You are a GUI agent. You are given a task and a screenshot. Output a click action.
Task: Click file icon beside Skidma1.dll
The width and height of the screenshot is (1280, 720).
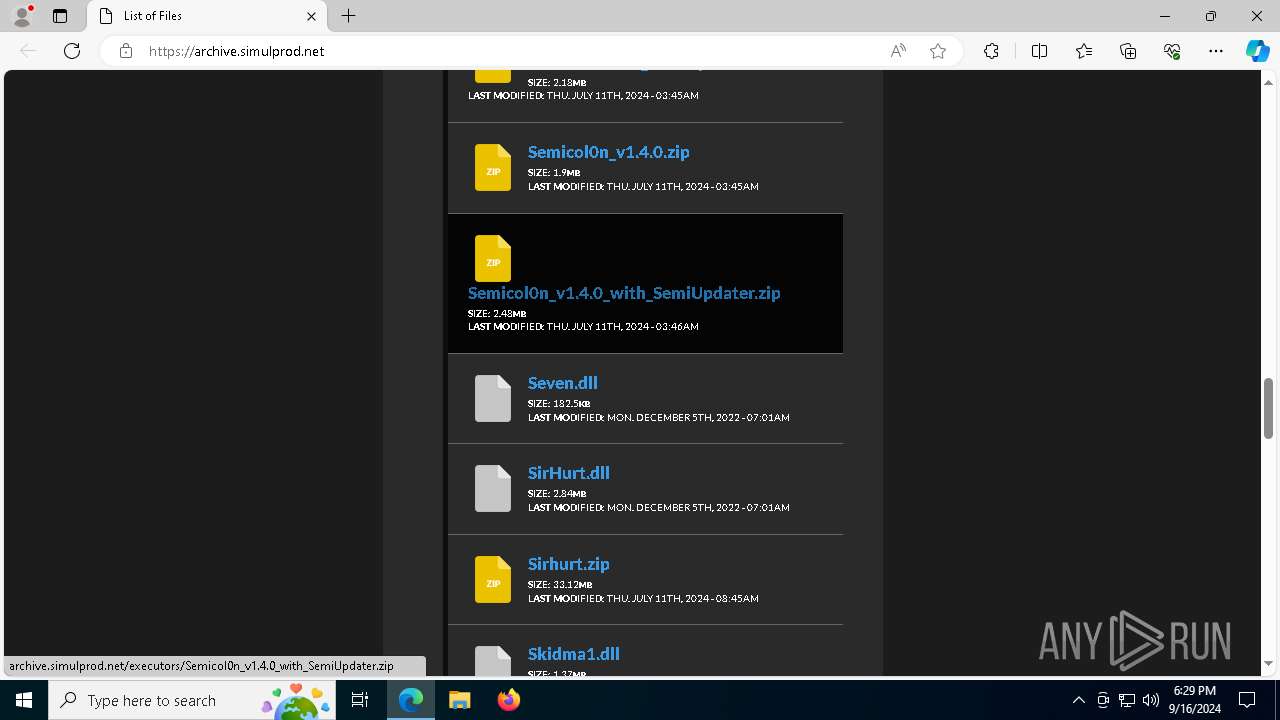(493, 661)
